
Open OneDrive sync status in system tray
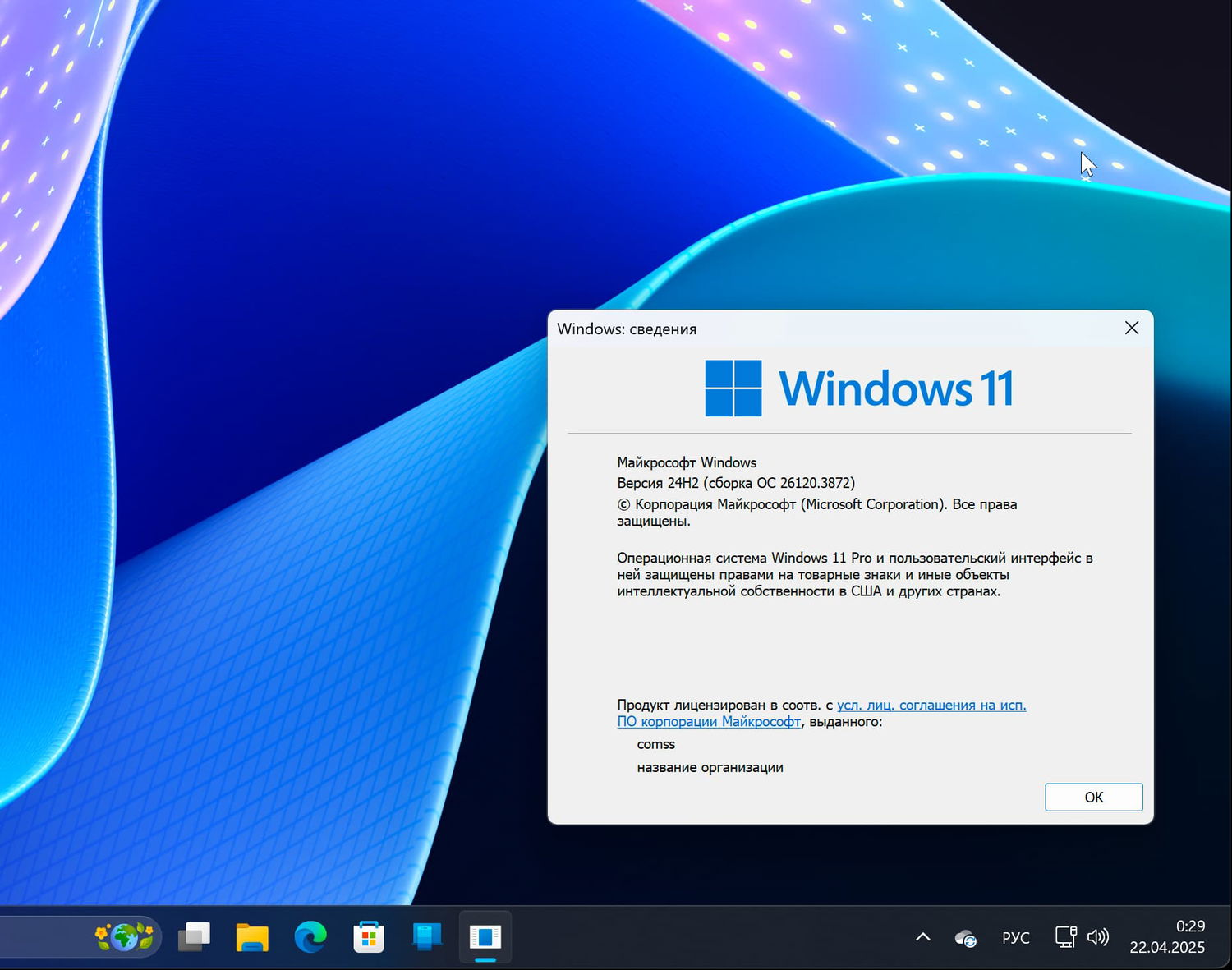pos(965,936)
